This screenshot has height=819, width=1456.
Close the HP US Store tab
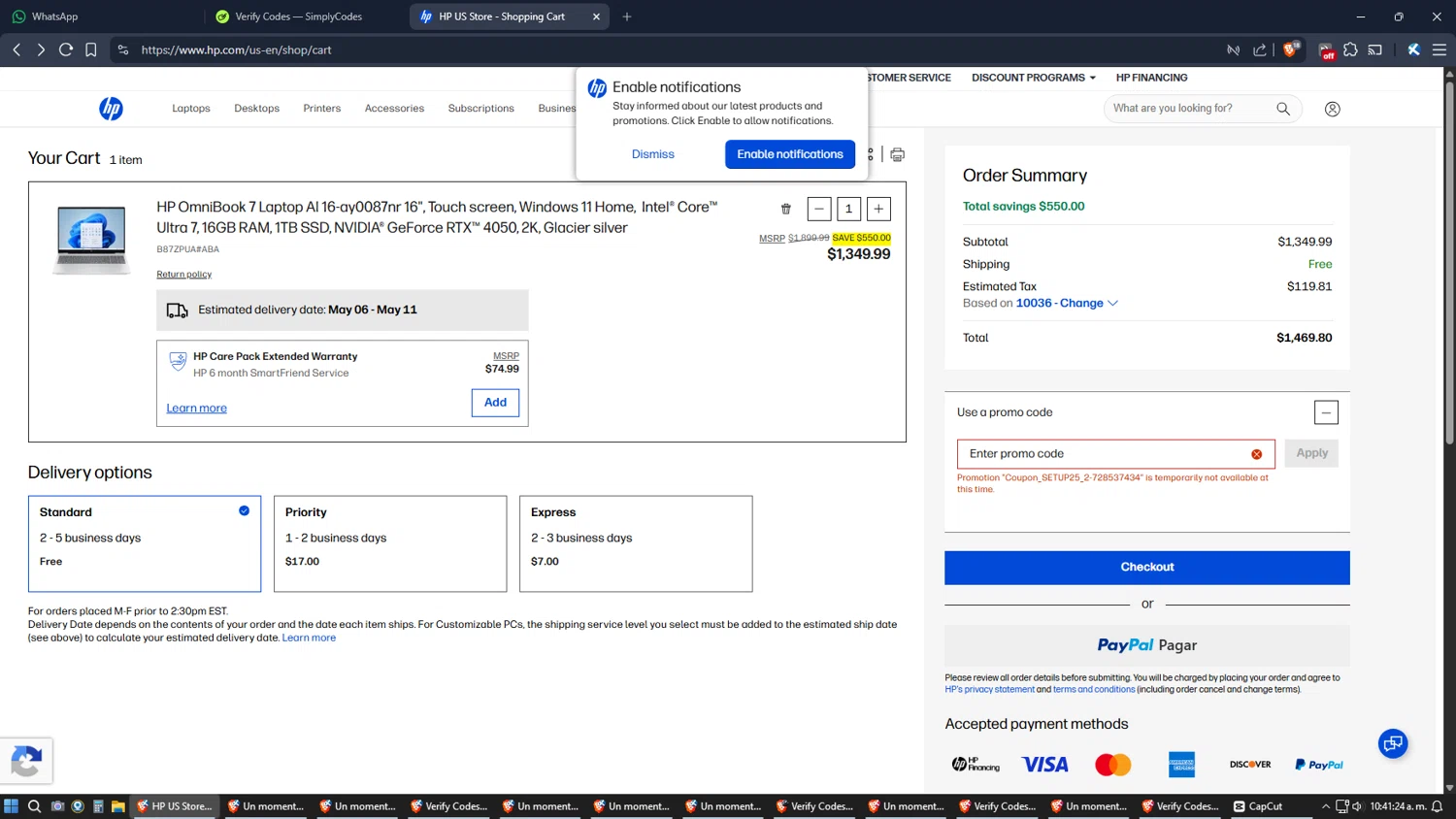[596, 16]
